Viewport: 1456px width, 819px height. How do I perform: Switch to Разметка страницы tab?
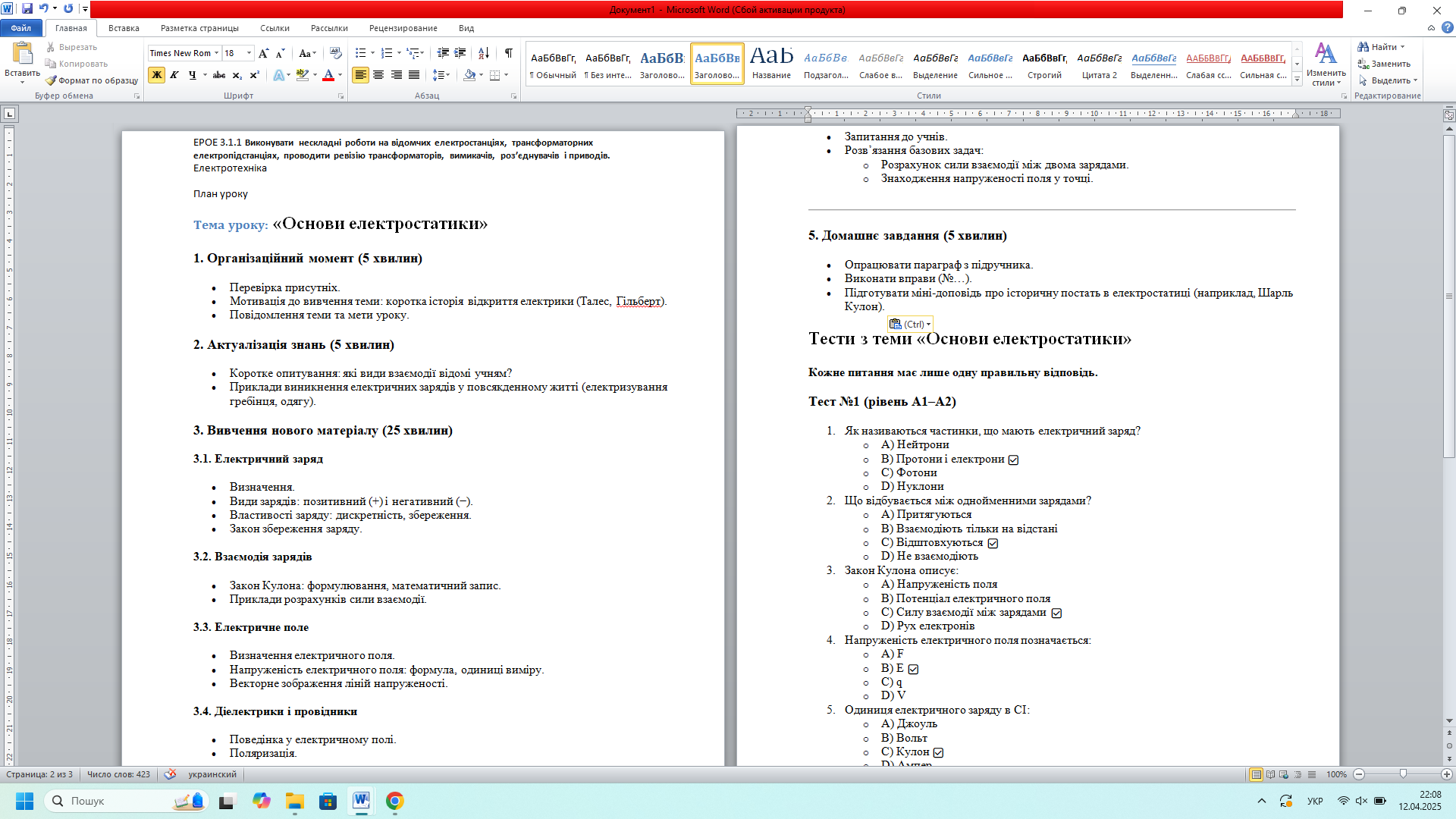tap(199, 28)
